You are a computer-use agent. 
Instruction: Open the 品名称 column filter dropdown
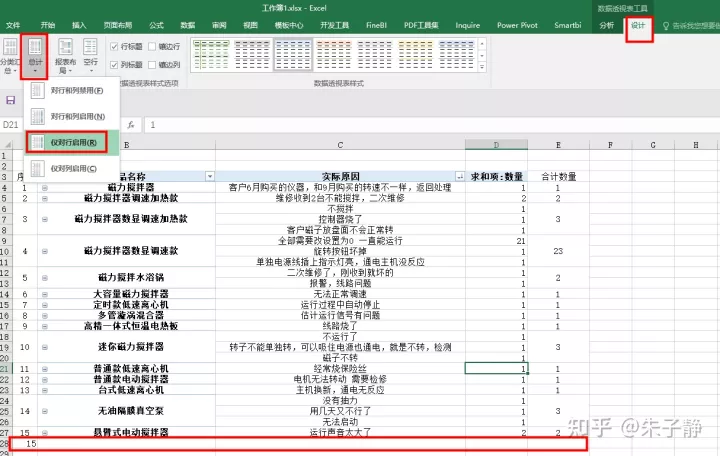(210, 176)
